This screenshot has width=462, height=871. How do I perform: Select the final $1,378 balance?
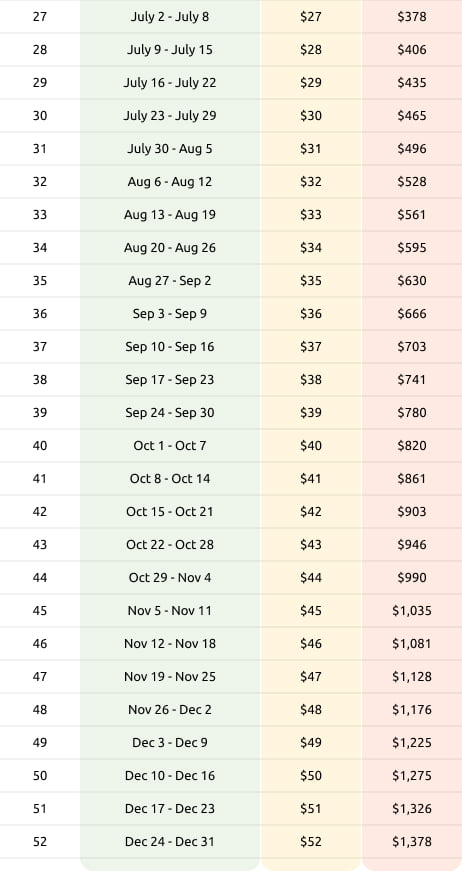tap(412, 842)
